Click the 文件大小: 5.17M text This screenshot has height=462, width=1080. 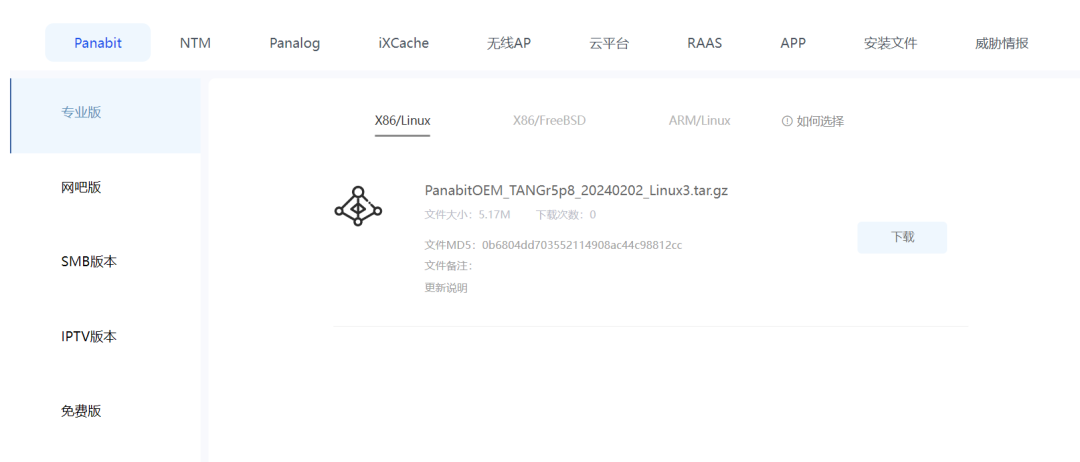click(467, 215)
